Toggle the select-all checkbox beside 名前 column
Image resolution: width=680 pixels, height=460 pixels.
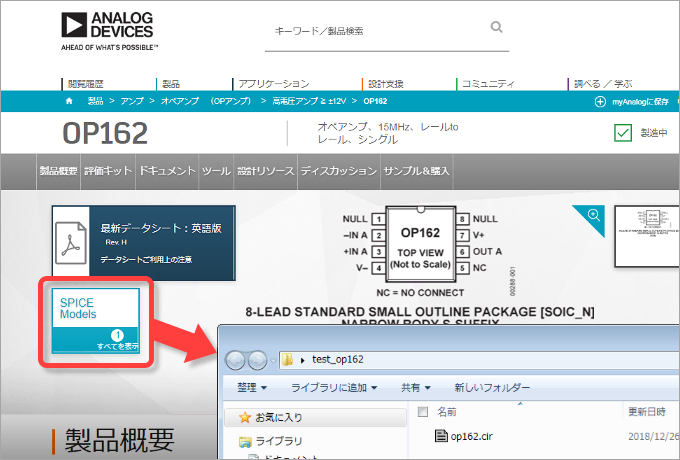tap(422, 411)
